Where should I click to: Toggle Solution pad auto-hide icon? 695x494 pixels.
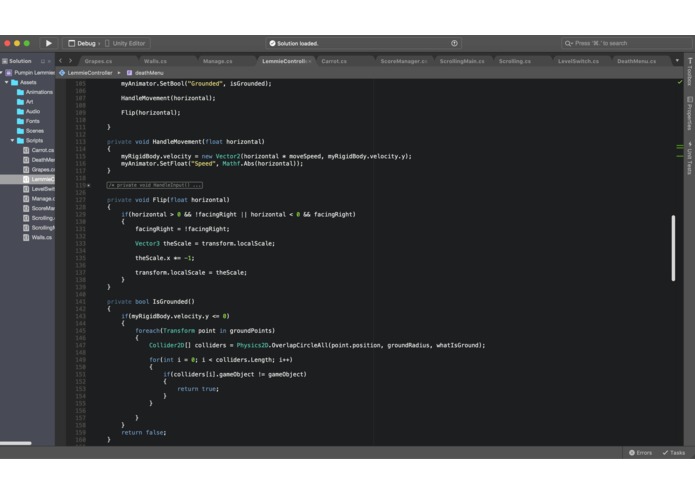(x=43, y=61)
